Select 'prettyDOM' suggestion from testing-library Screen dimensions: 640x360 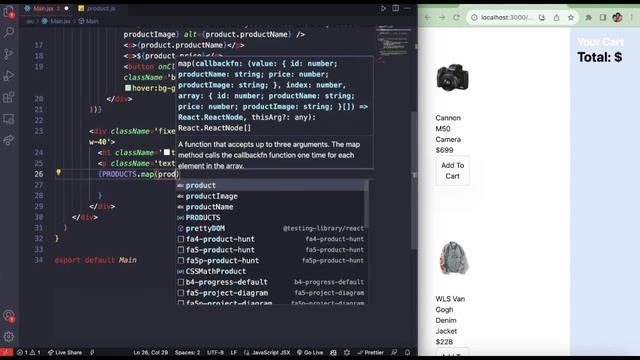pos(271,228)
